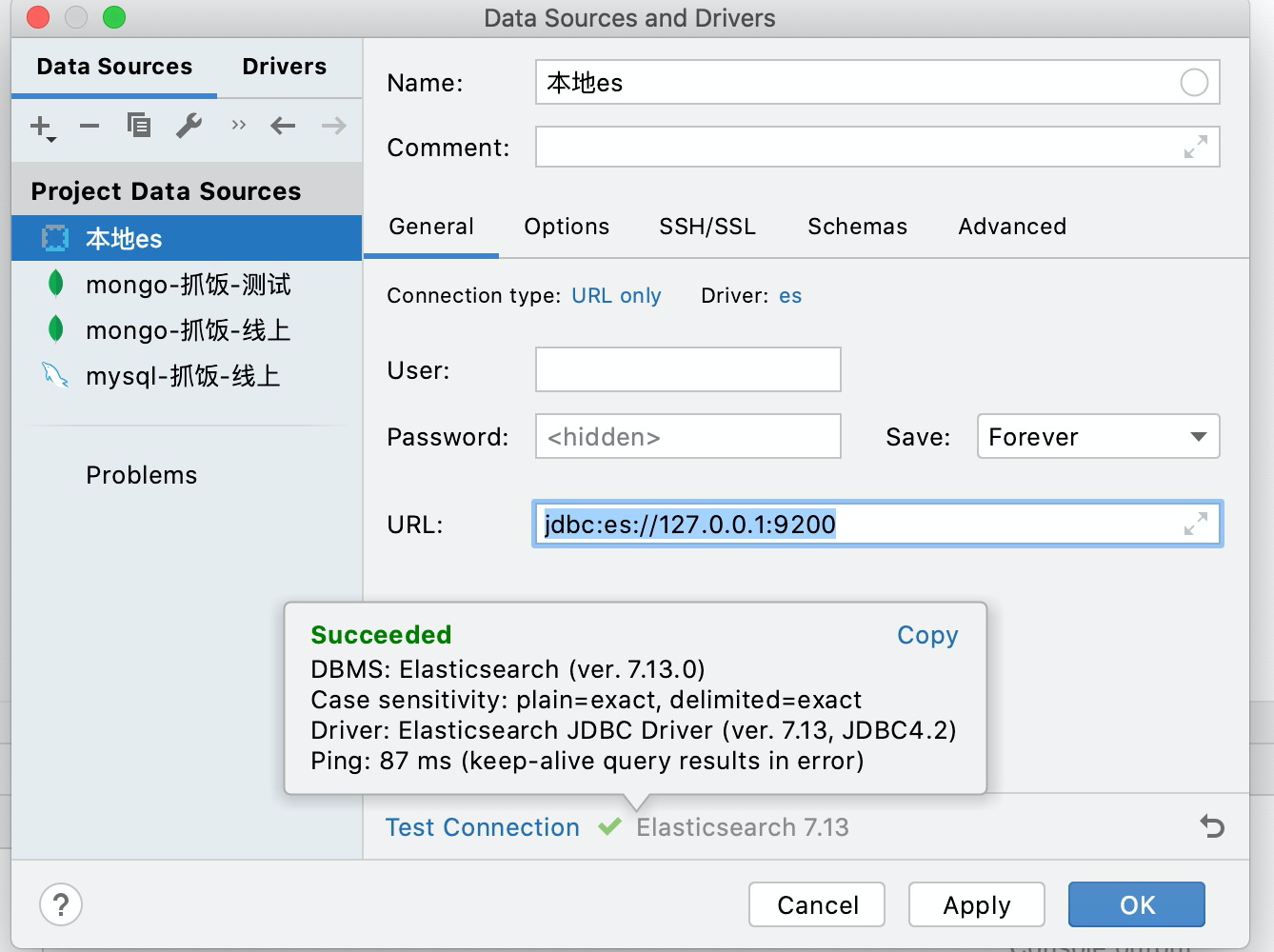Image resolution: width=1274 pixels, height=952 pixels.
Task: Open the Schemas tab
Action: (856, 227)
